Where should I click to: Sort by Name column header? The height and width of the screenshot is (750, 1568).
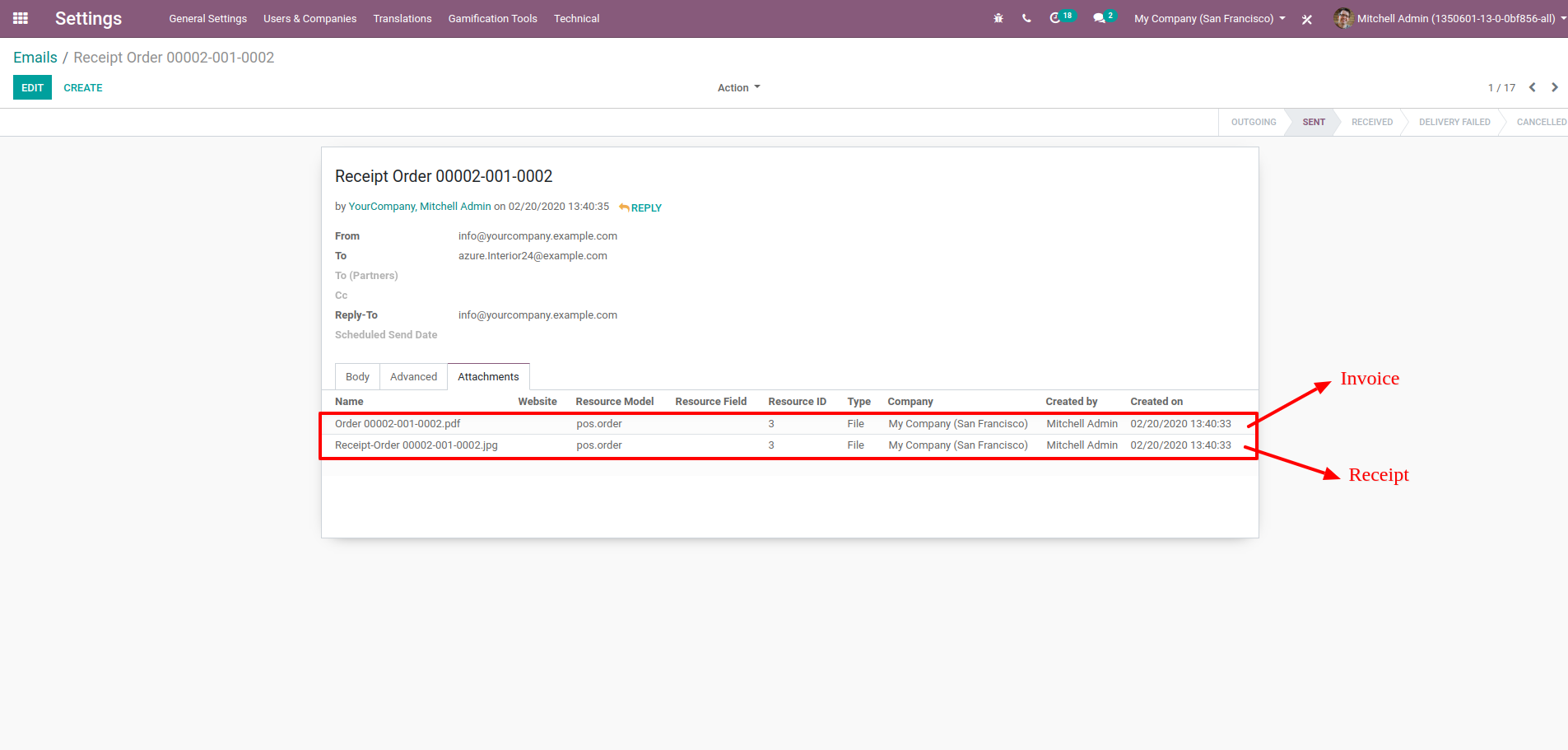[349, 402]
